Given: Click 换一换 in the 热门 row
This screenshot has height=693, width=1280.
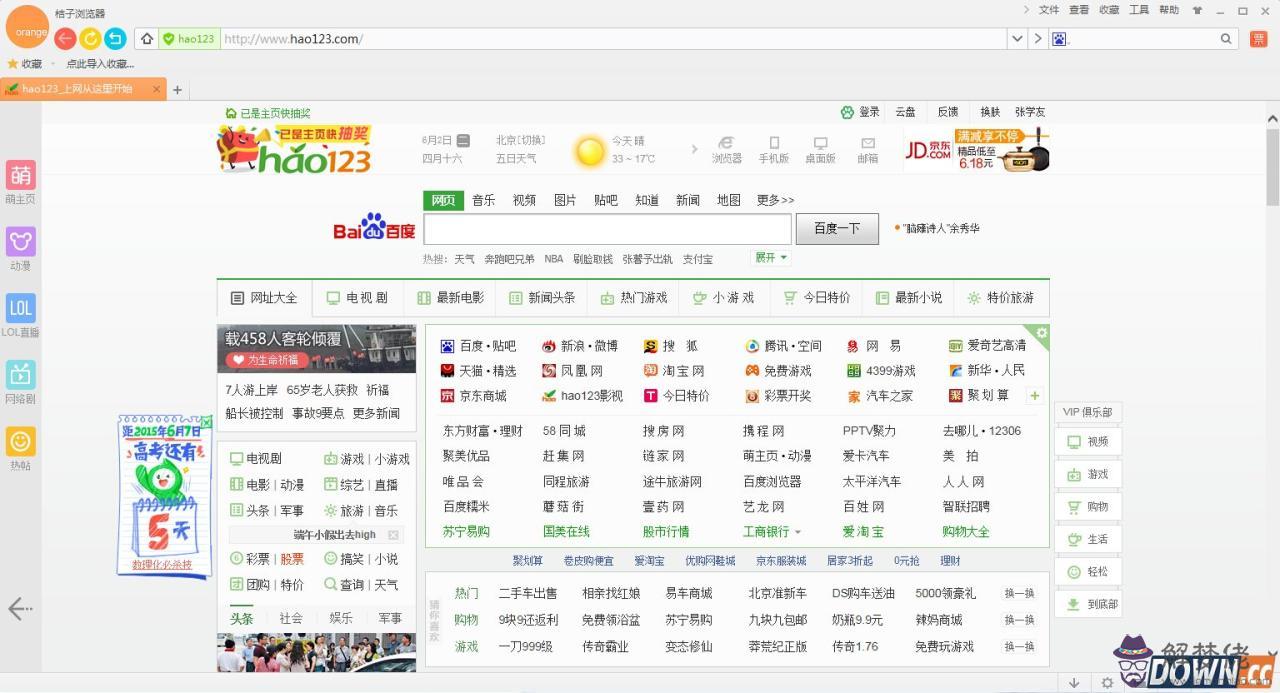Looking at the screenshot, I should (x=1019, y=593).
